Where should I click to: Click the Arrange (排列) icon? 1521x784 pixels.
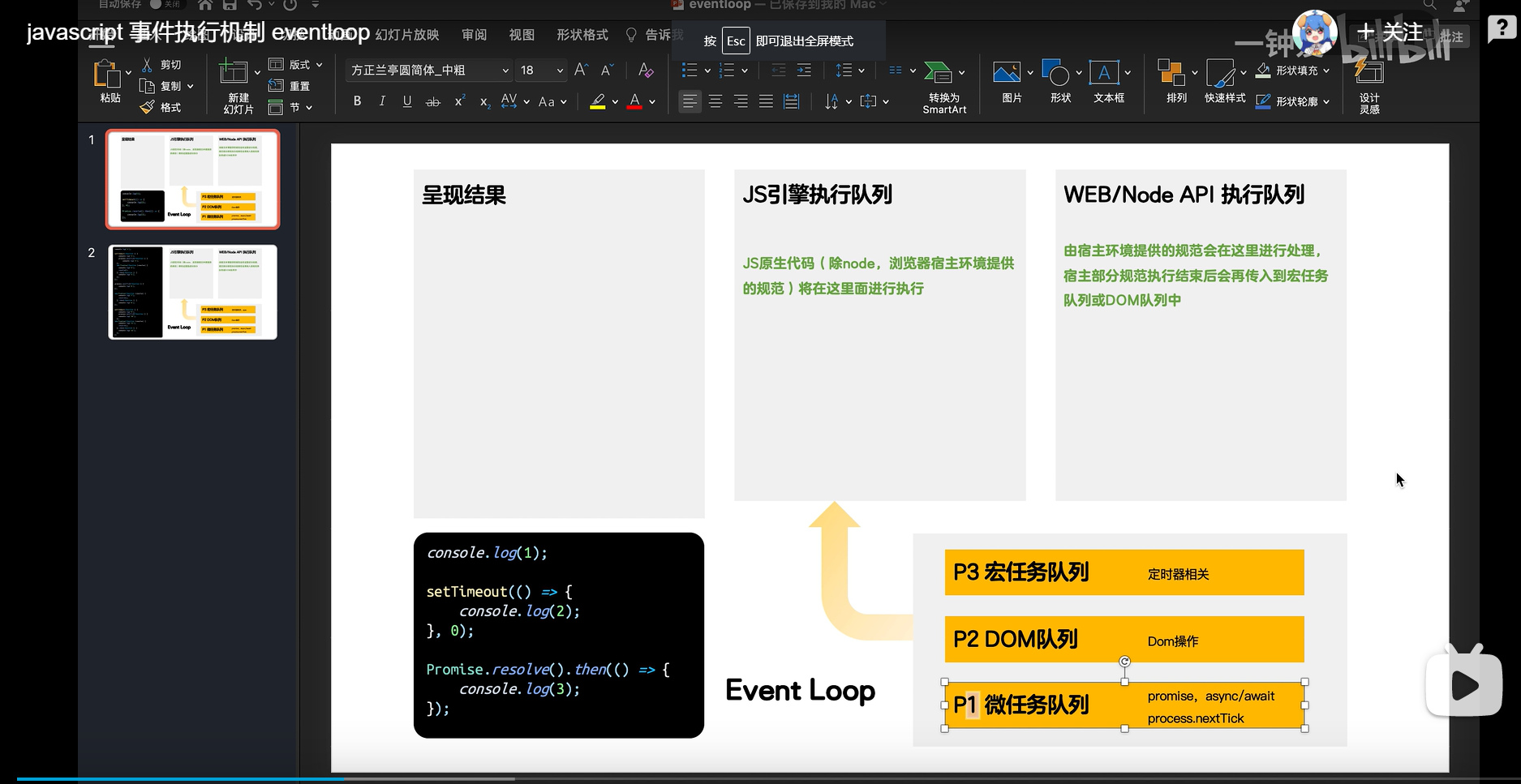pyautogui.click(x=1171, y=72)
